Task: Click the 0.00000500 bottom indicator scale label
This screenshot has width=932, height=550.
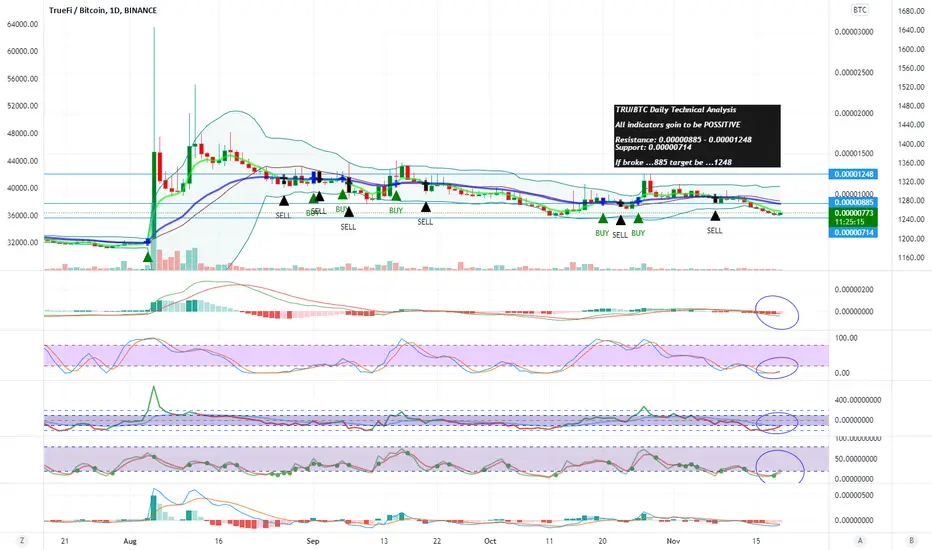Action: [x=854, y=495]
